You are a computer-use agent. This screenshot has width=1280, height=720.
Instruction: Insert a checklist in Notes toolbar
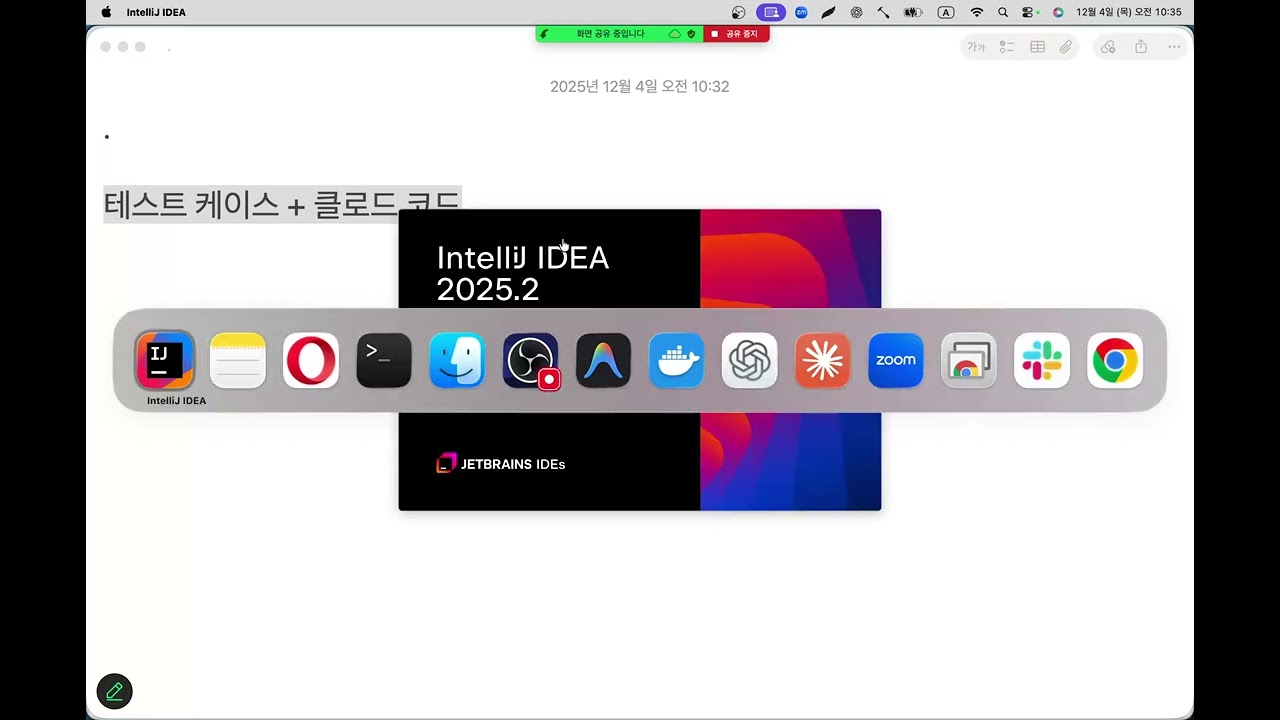click(x=1007, y=47)
